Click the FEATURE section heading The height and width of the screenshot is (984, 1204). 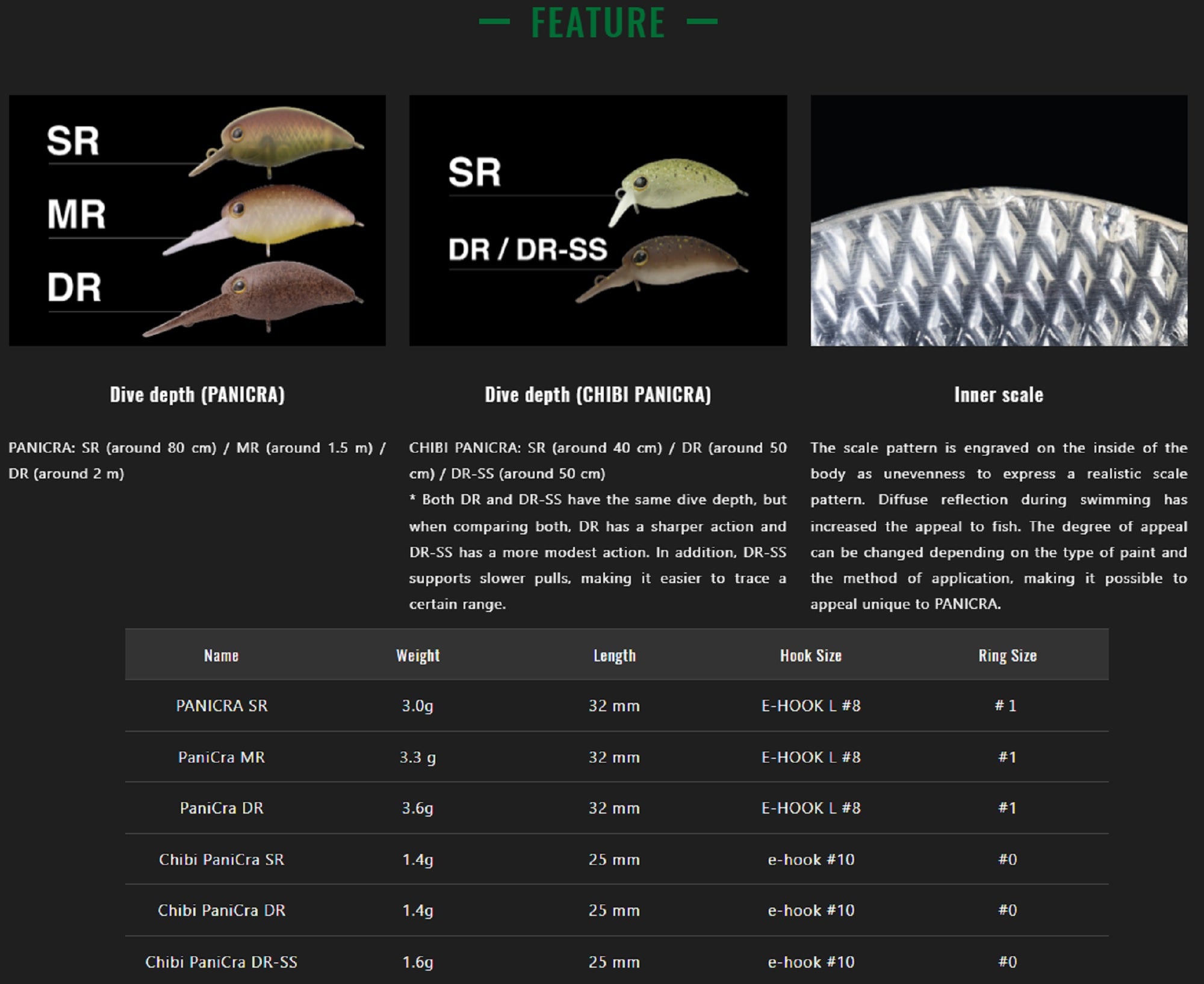(598, 23)
